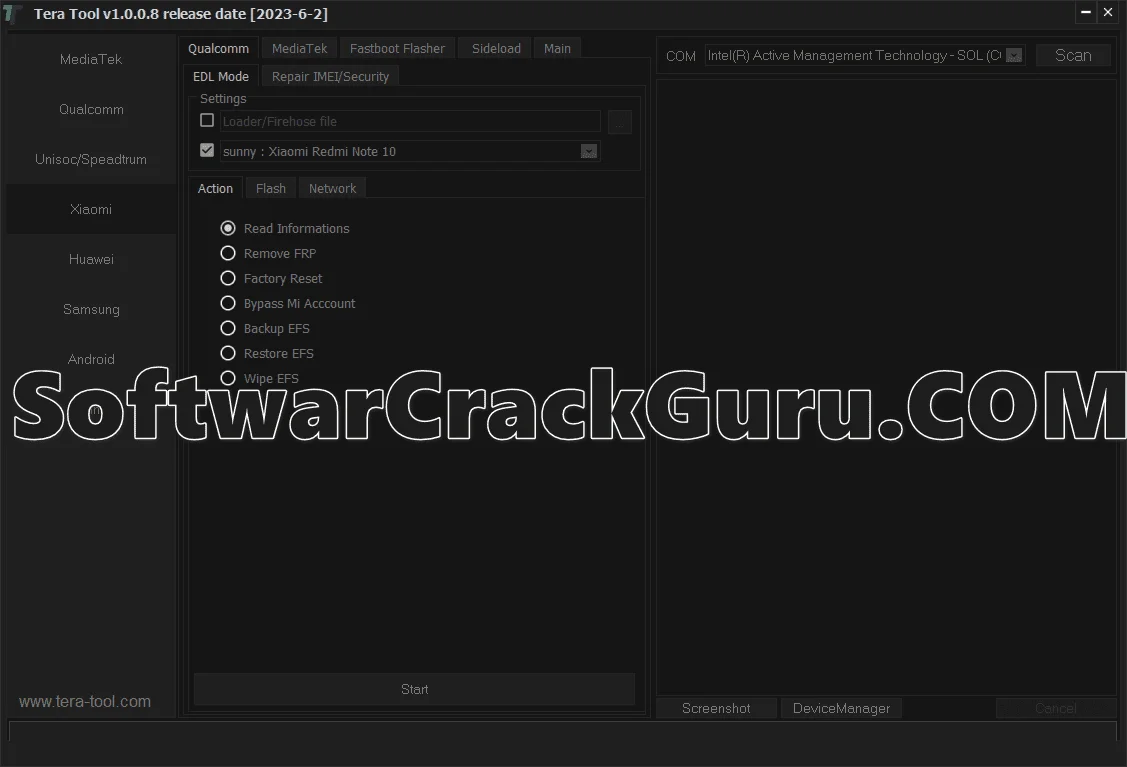
Task: Click the Start button
Action: pos(414,689)
